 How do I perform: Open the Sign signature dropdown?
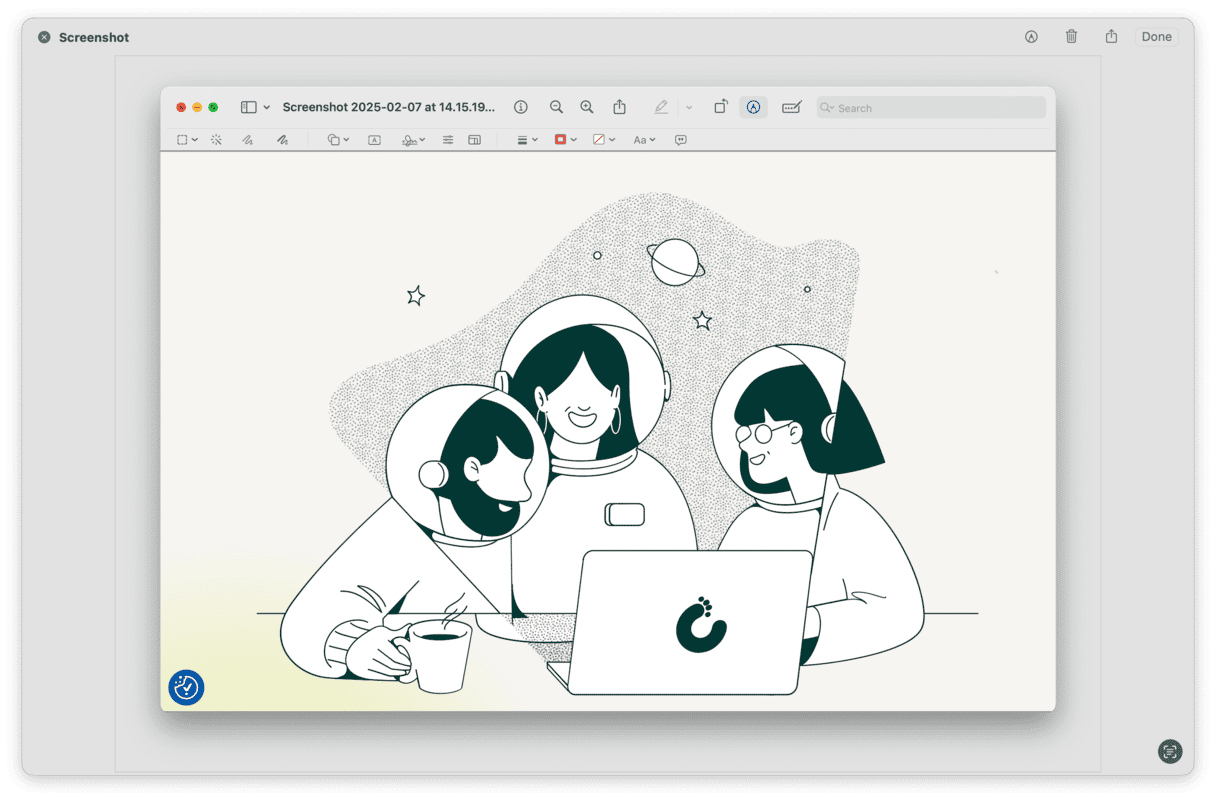coord(413,140)
